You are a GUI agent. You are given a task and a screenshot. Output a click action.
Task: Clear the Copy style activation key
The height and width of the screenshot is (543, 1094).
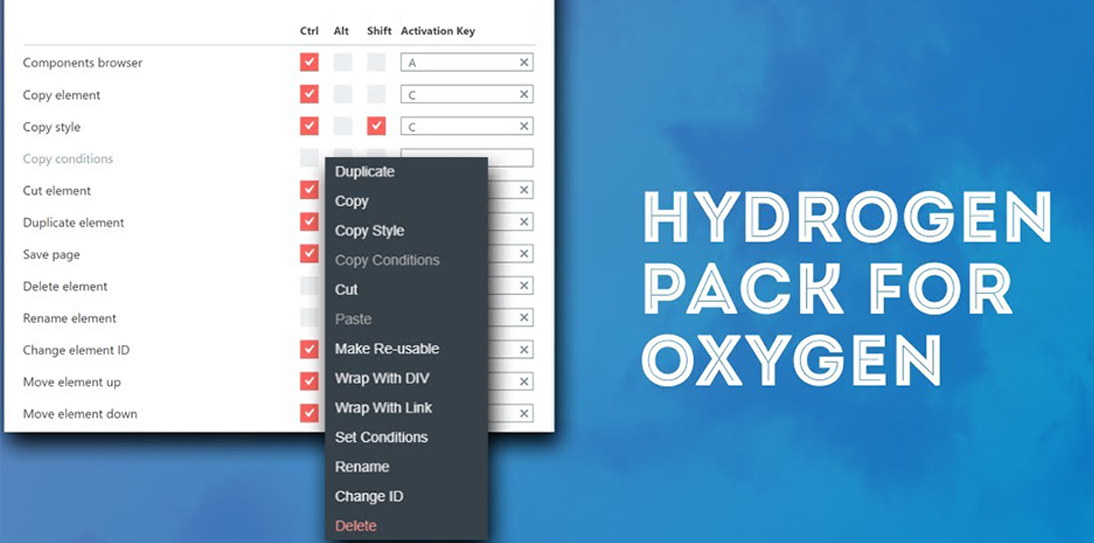[524, 126]
